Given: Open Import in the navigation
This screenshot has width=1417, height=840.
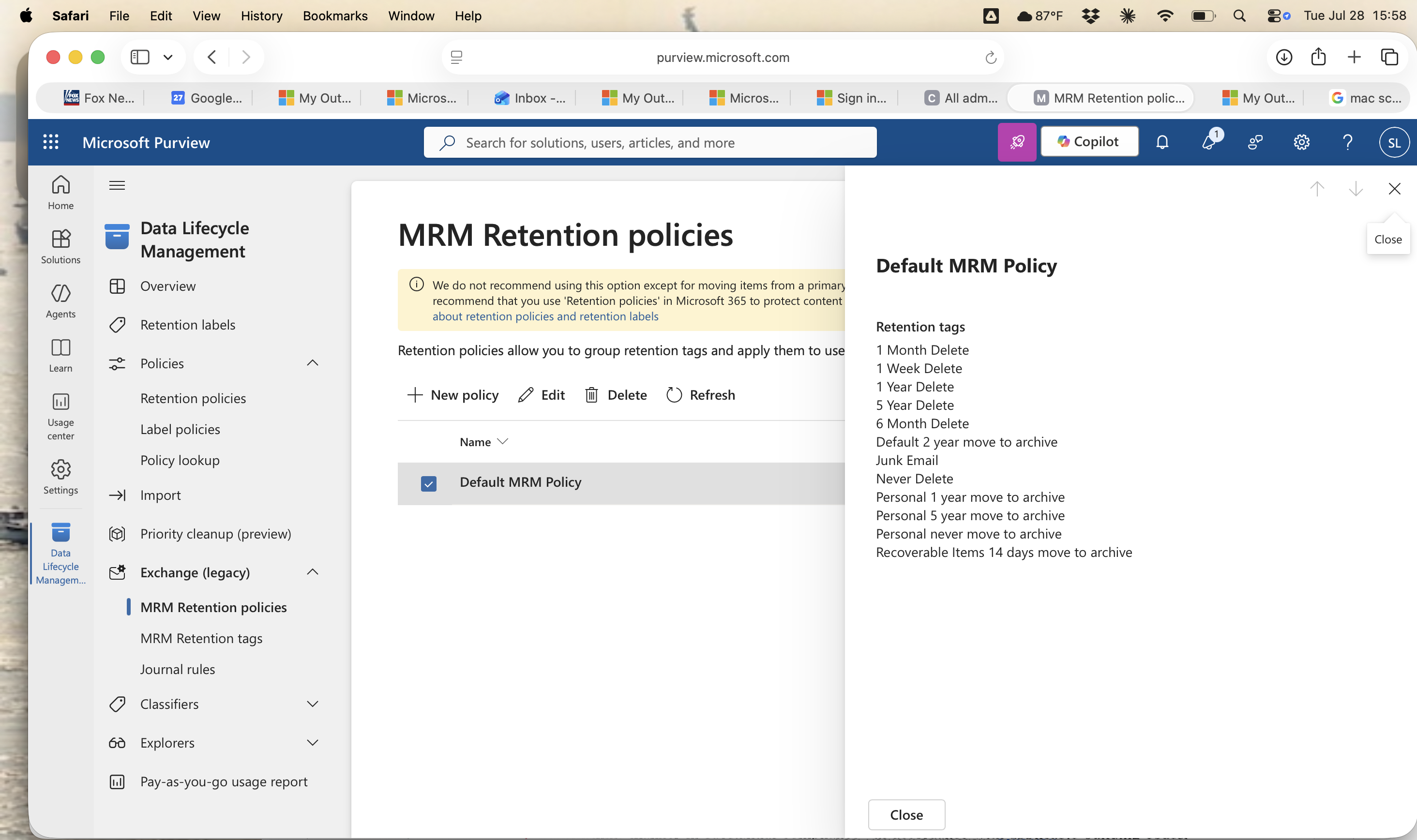Looking at the screenshot, I should click(x=160, y=495).
